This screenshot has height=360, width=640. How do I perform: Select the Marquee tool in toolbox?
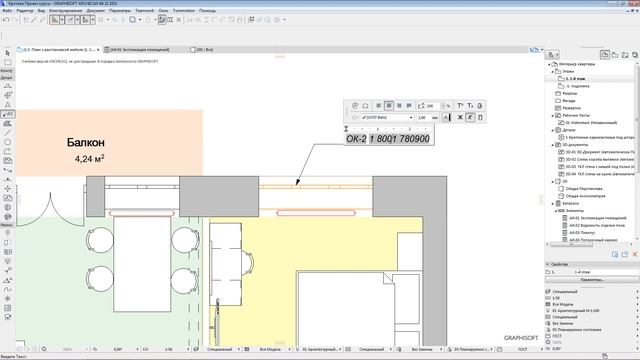[x=7, y=62]
